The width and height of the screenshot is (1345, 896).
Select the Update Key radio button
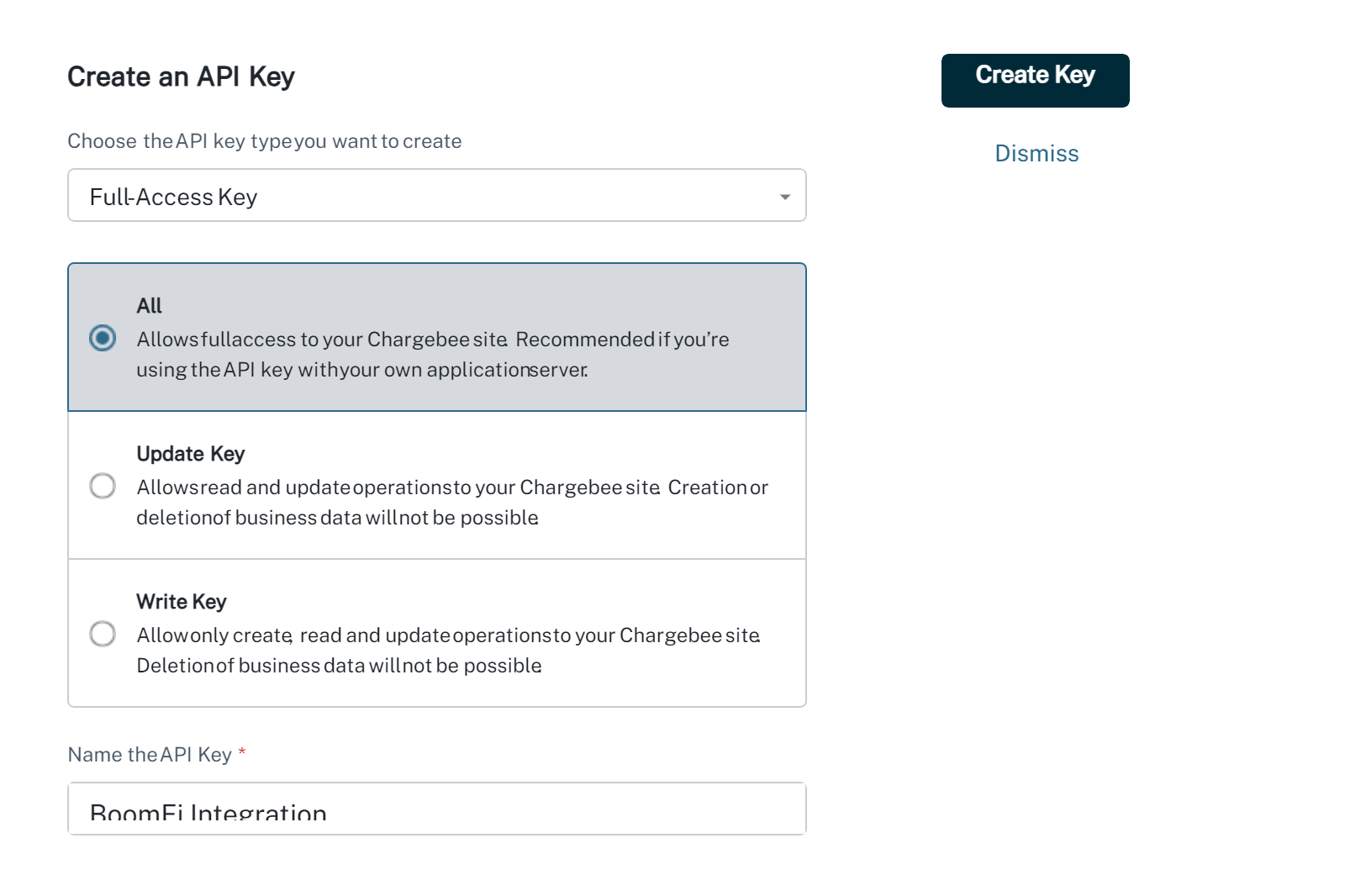(x=103, y=486)
